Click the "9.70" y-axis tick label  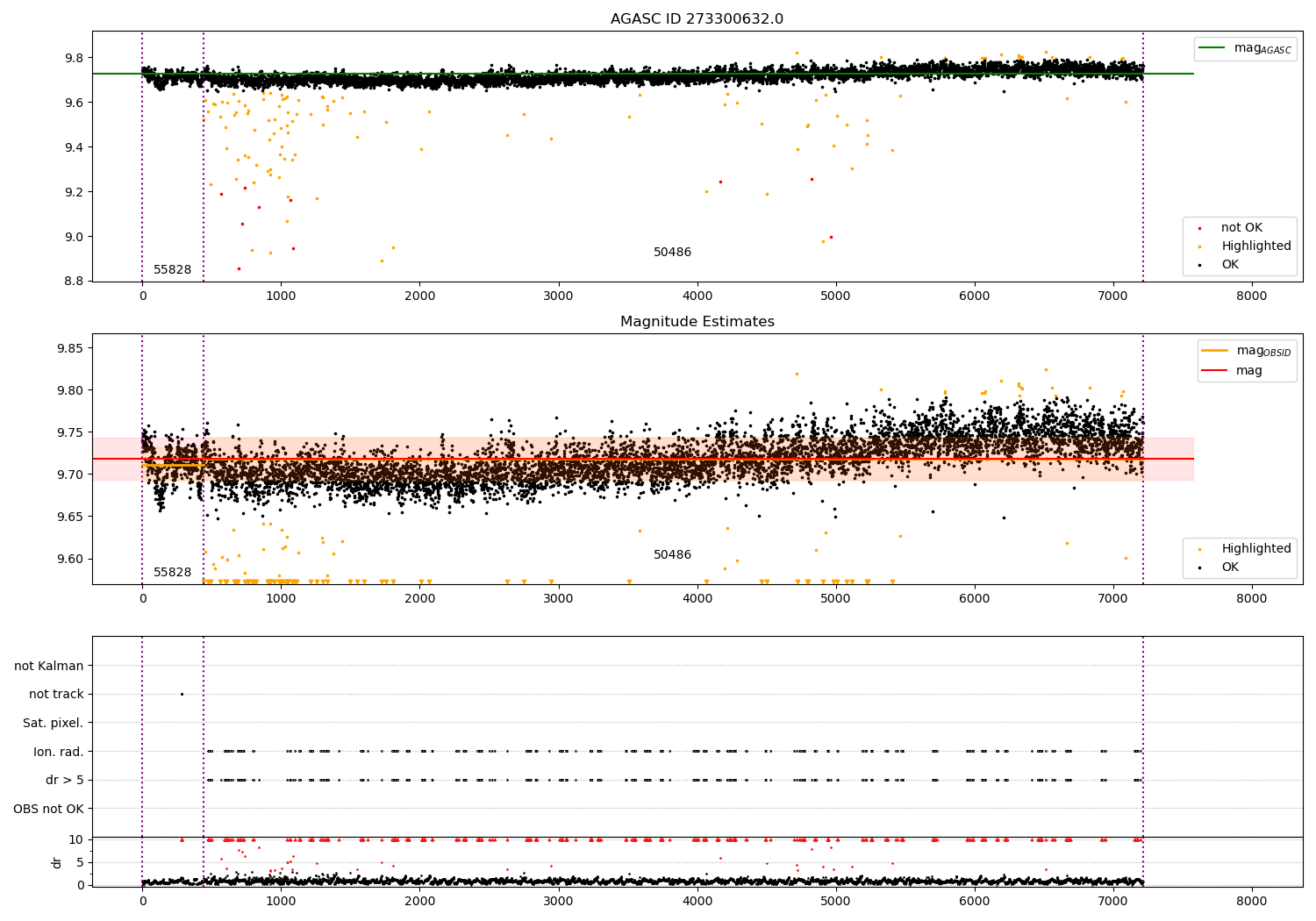click(x=71, y=475)
